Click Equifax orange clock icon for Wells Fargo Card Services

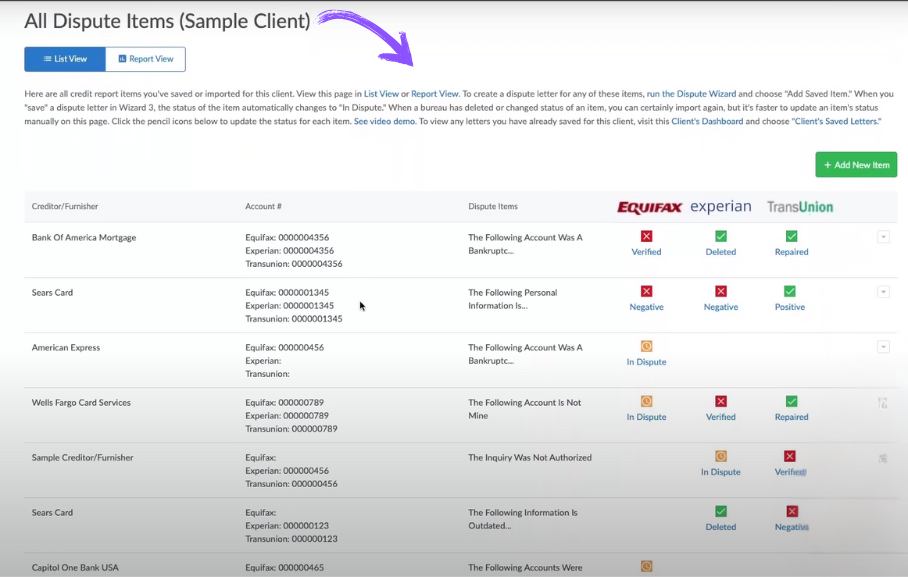point(646,401)
